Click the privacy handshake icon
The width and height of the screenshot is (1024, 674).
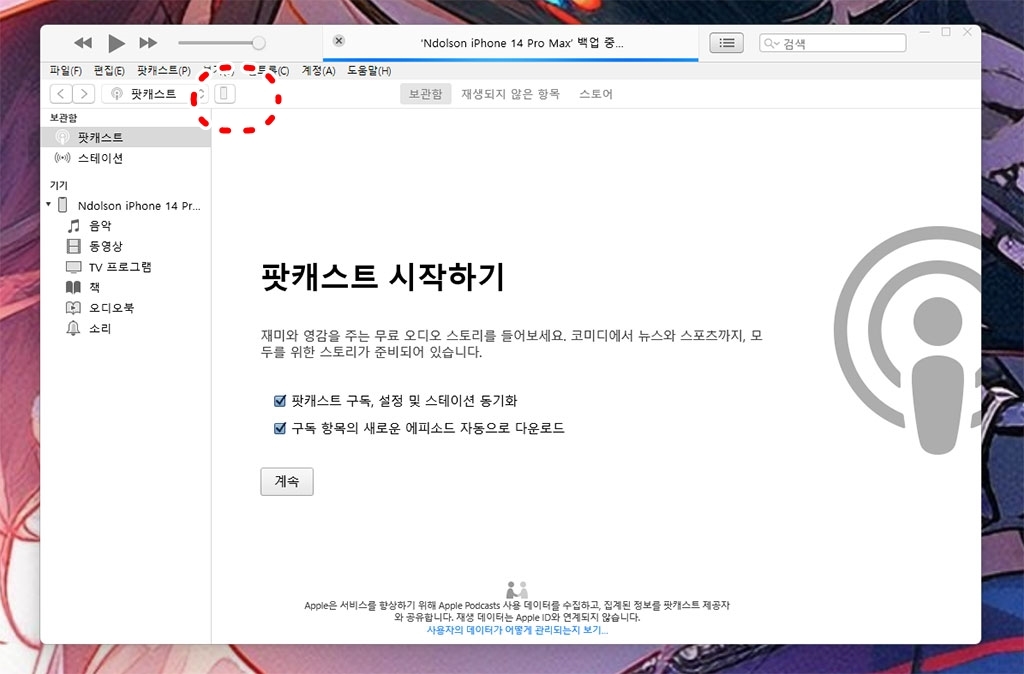click(517, 589)
